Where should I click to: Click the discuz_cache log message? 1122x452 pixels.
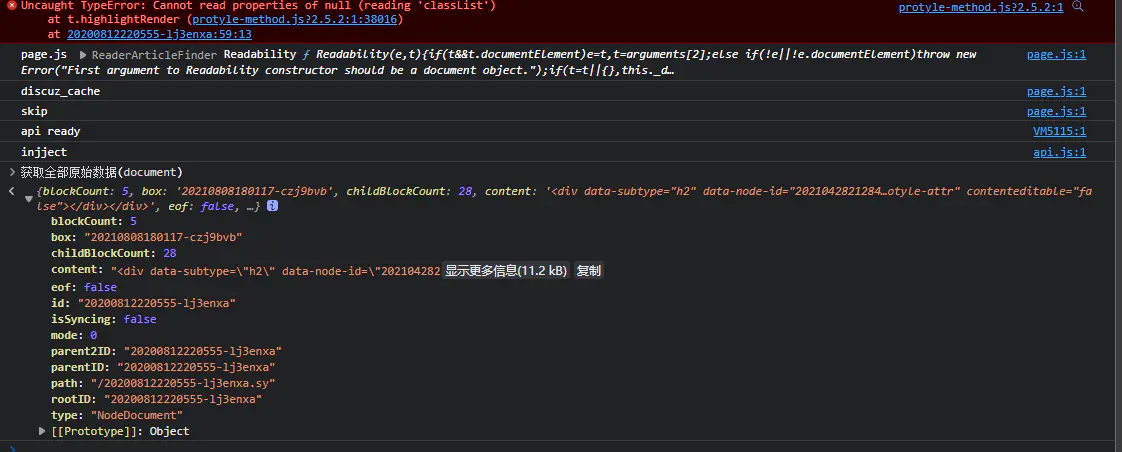pos(61,92)
